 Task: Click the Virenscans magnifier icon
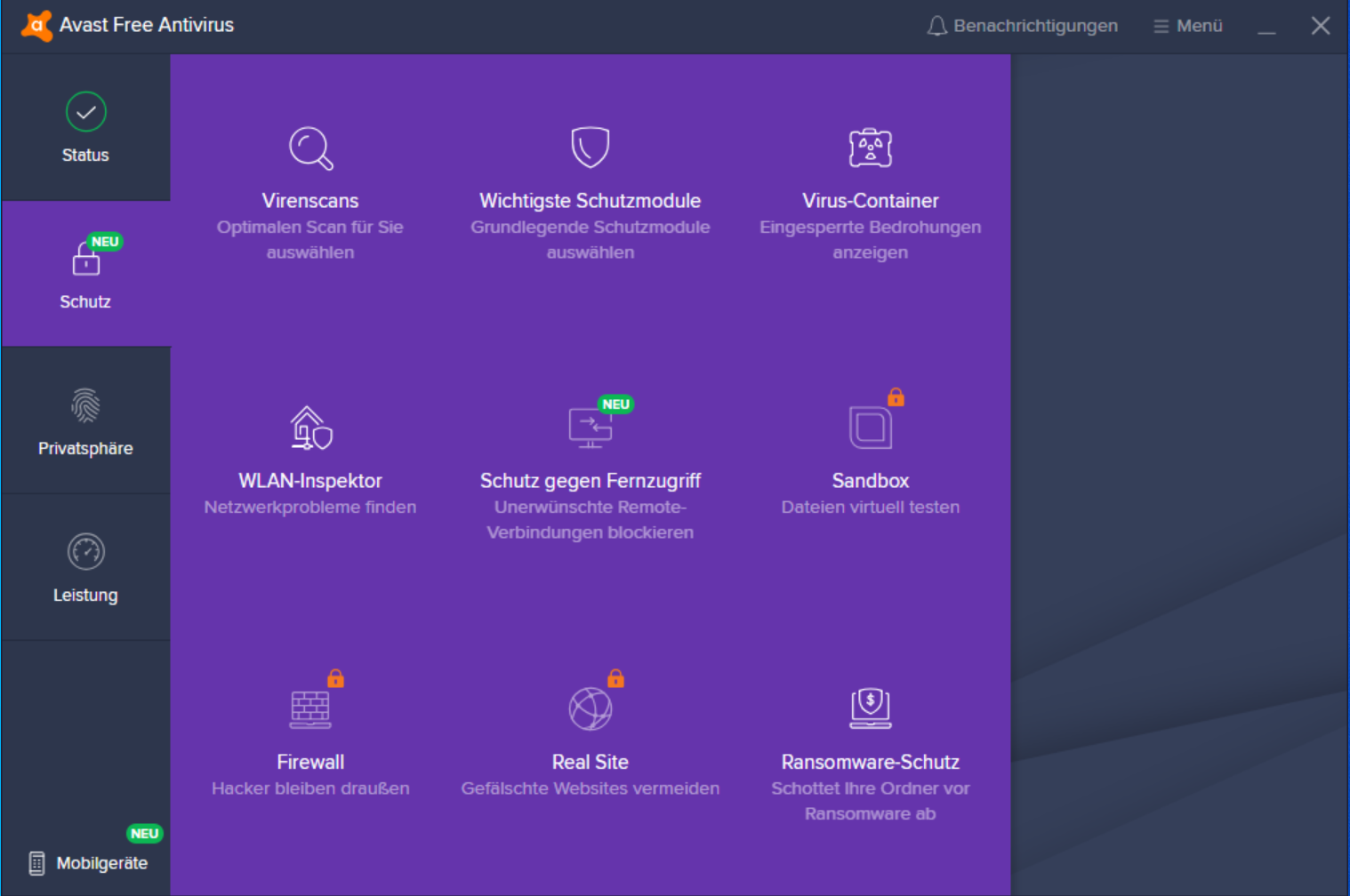click(310, 148)
